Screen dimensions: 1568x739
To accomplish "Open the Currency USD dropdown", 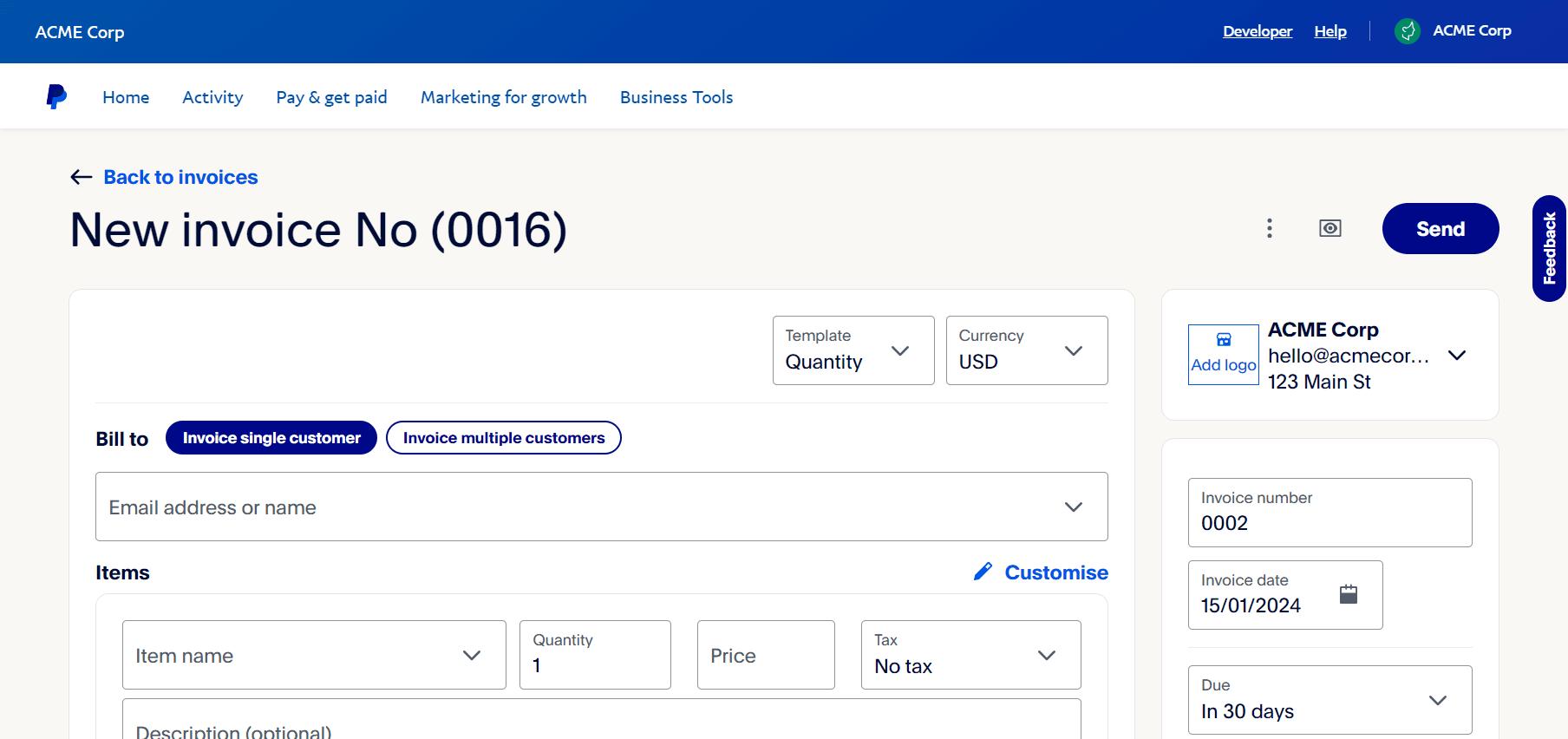I will 1027,350.
